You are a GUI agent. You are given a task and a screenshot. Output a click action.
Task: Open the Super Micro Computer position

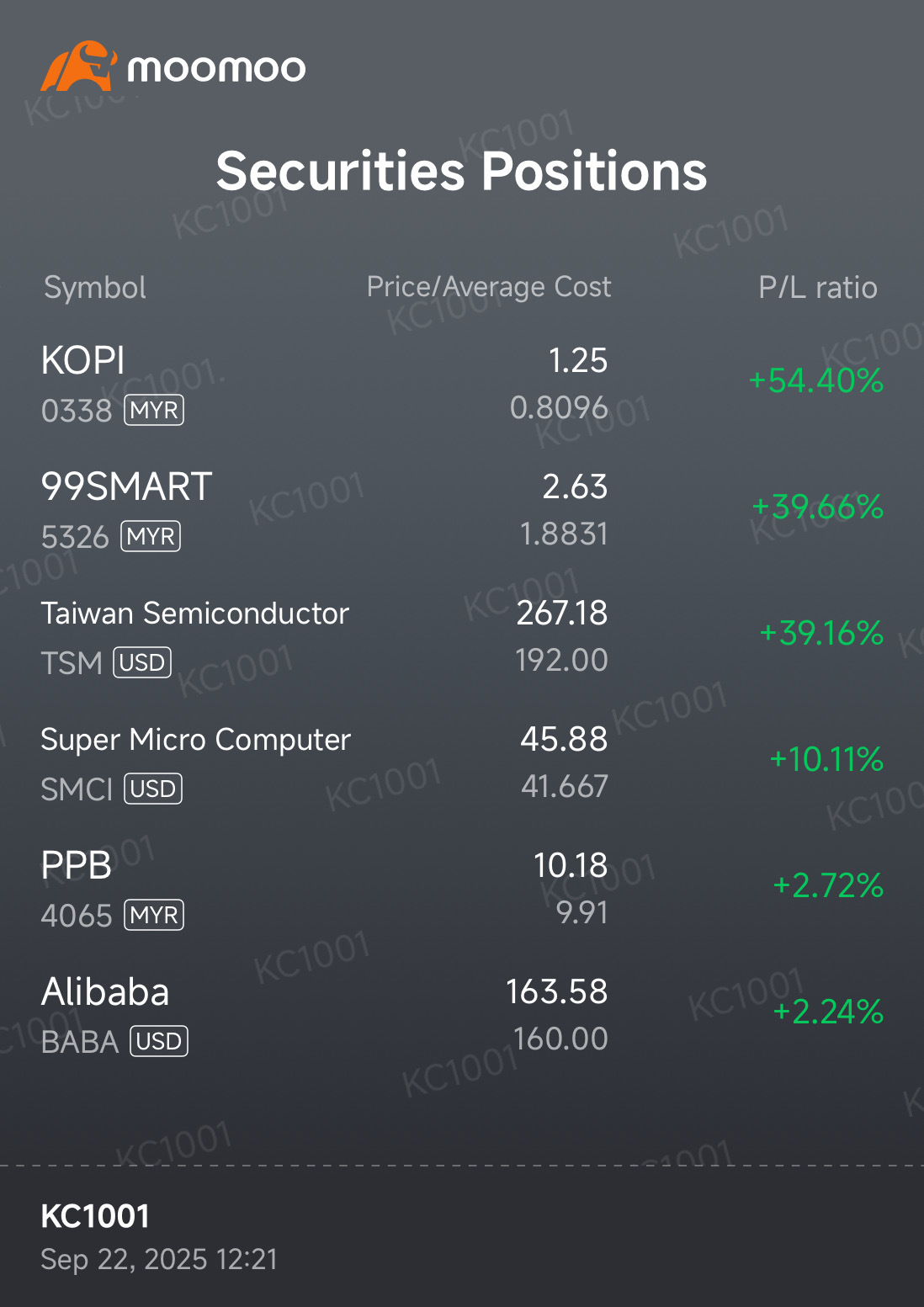coord(195,740)
